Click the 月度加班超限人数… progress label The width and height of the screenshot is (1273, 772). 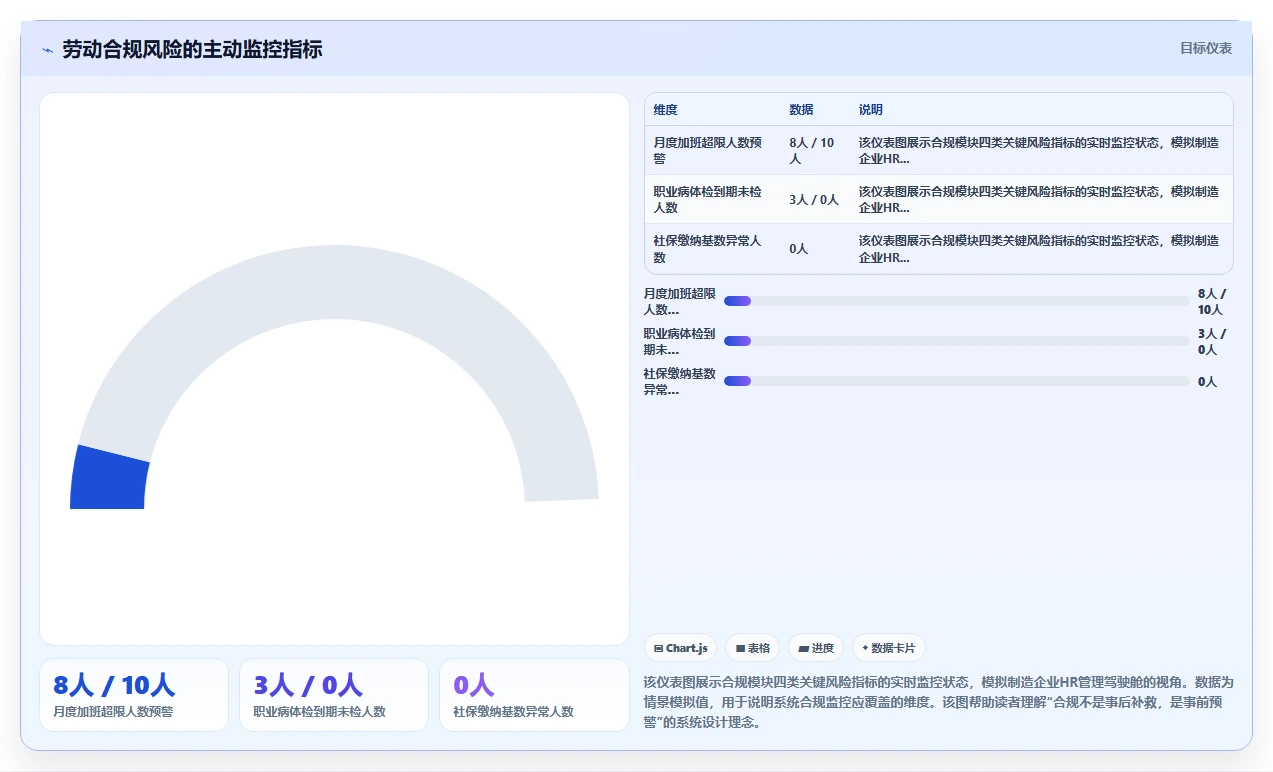click(680, 301)
